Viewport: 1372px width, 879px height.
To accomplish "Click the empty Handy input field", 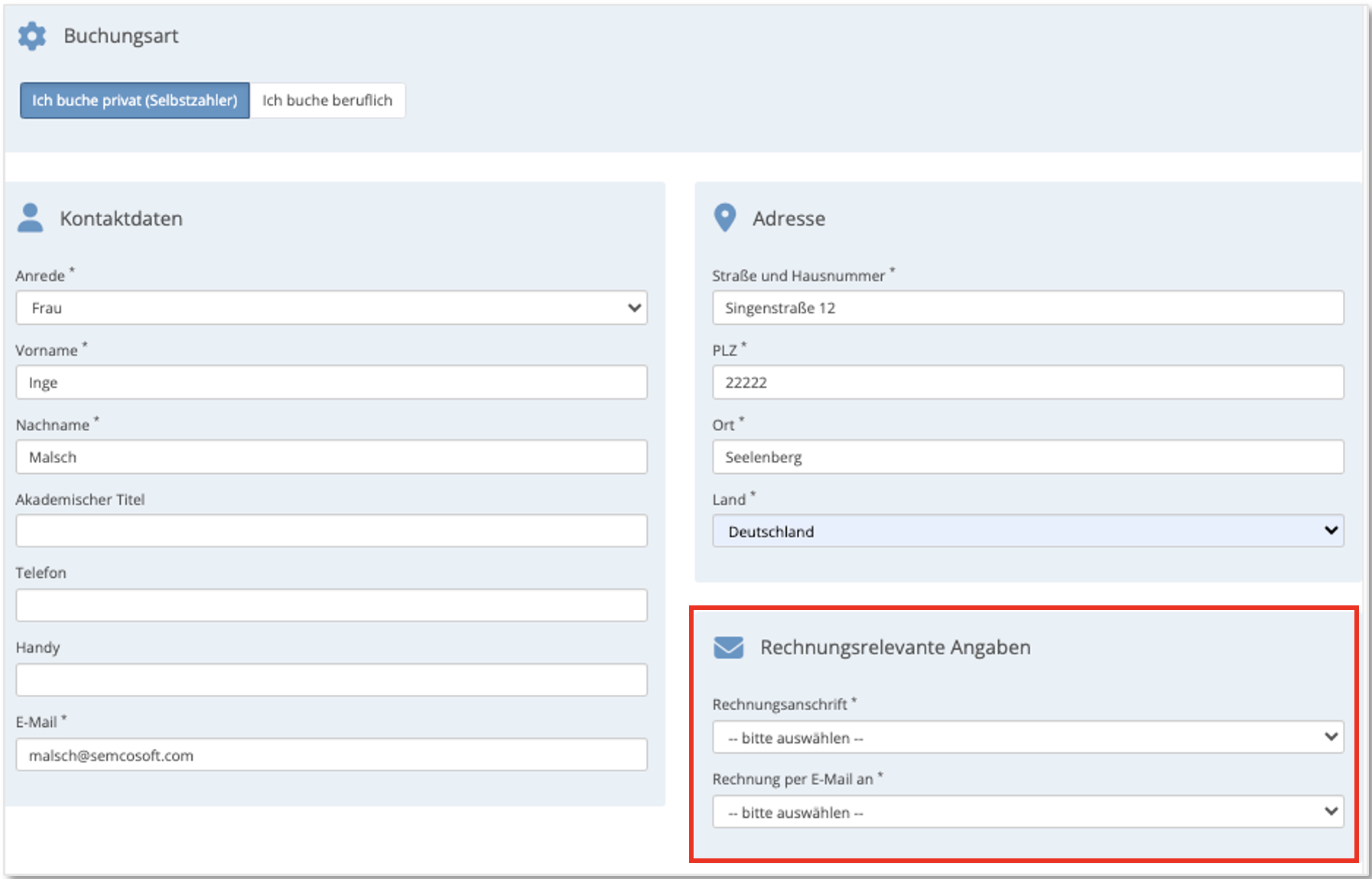I will [x=331, y=679].
